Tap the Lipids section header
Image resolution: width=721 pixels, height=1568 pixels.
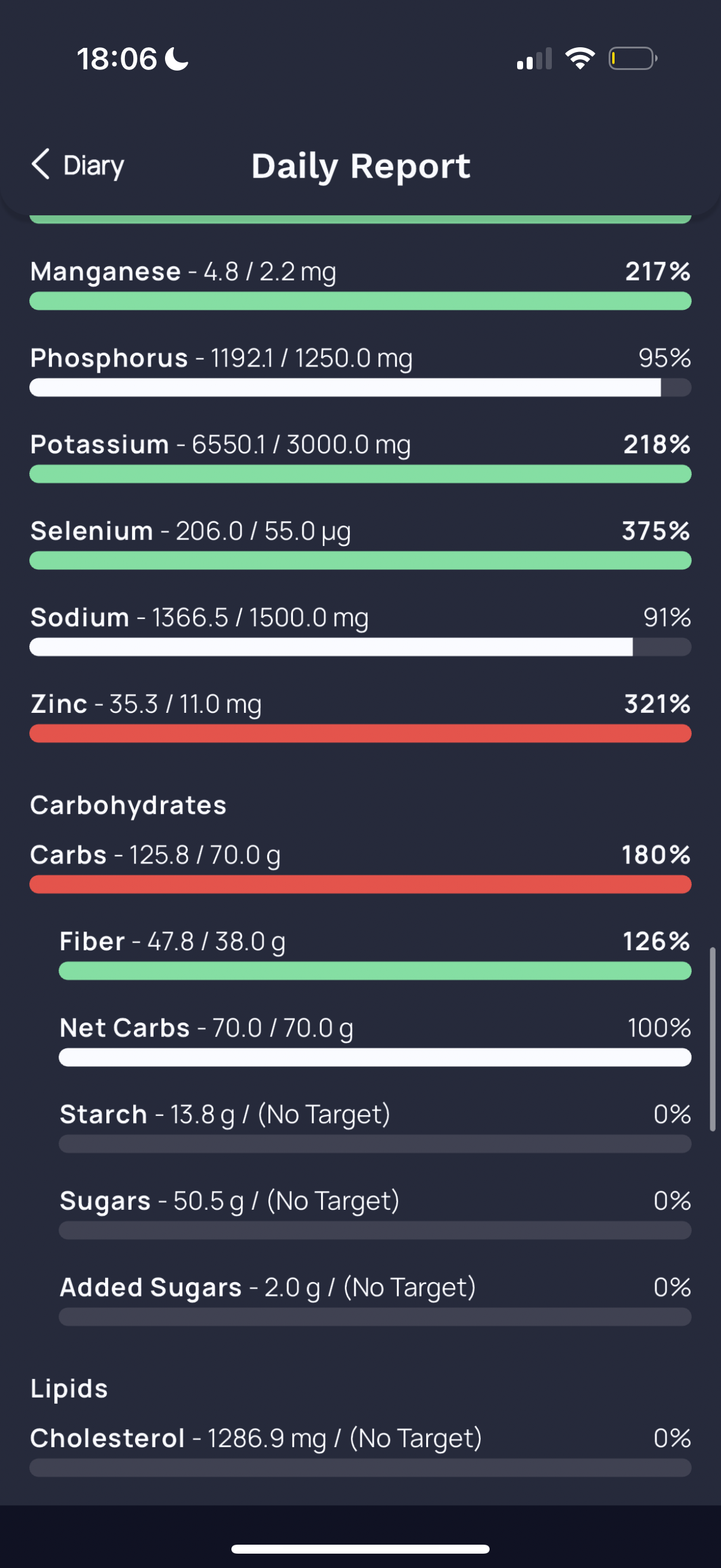(69, 1389)
